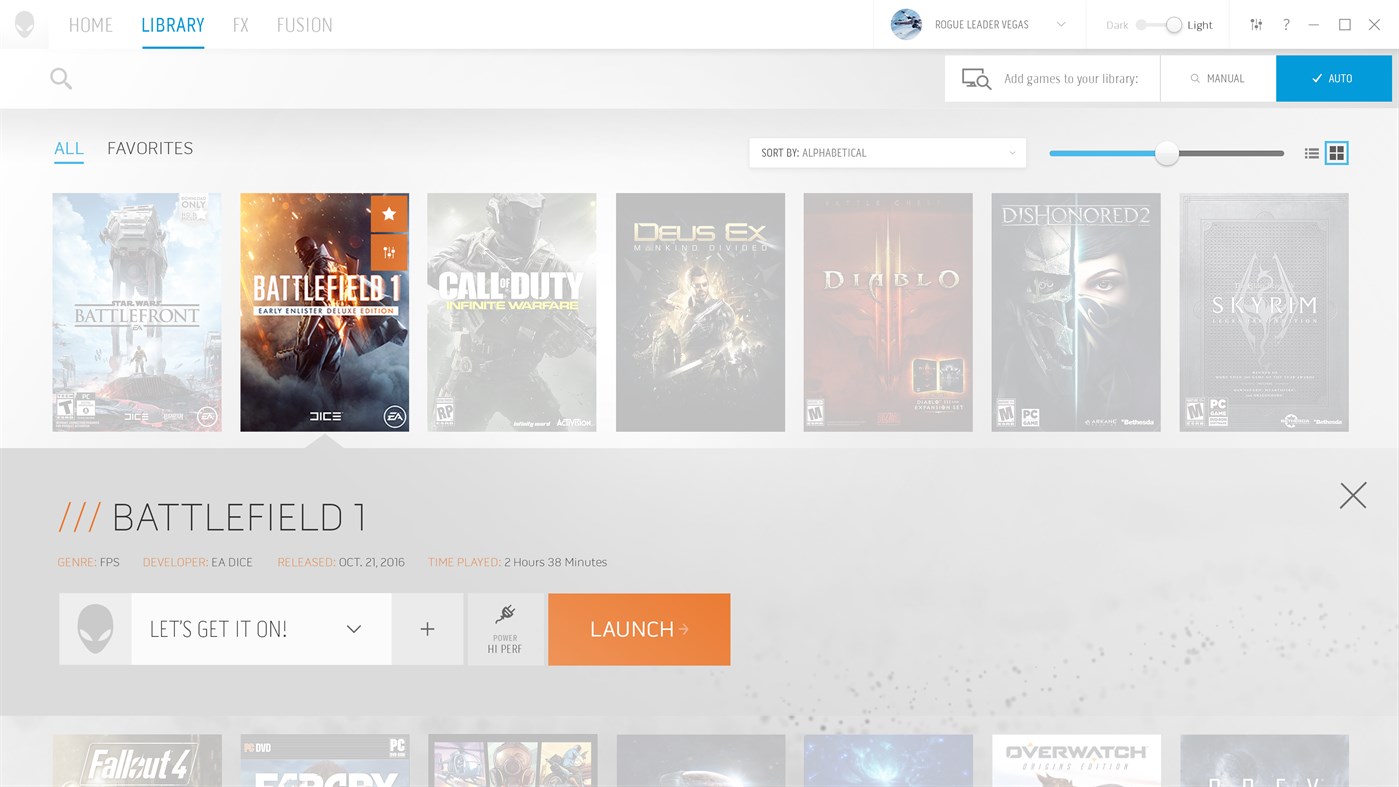
Task: Click the scan monitor icon beside Add games
Action: [976, 79]
